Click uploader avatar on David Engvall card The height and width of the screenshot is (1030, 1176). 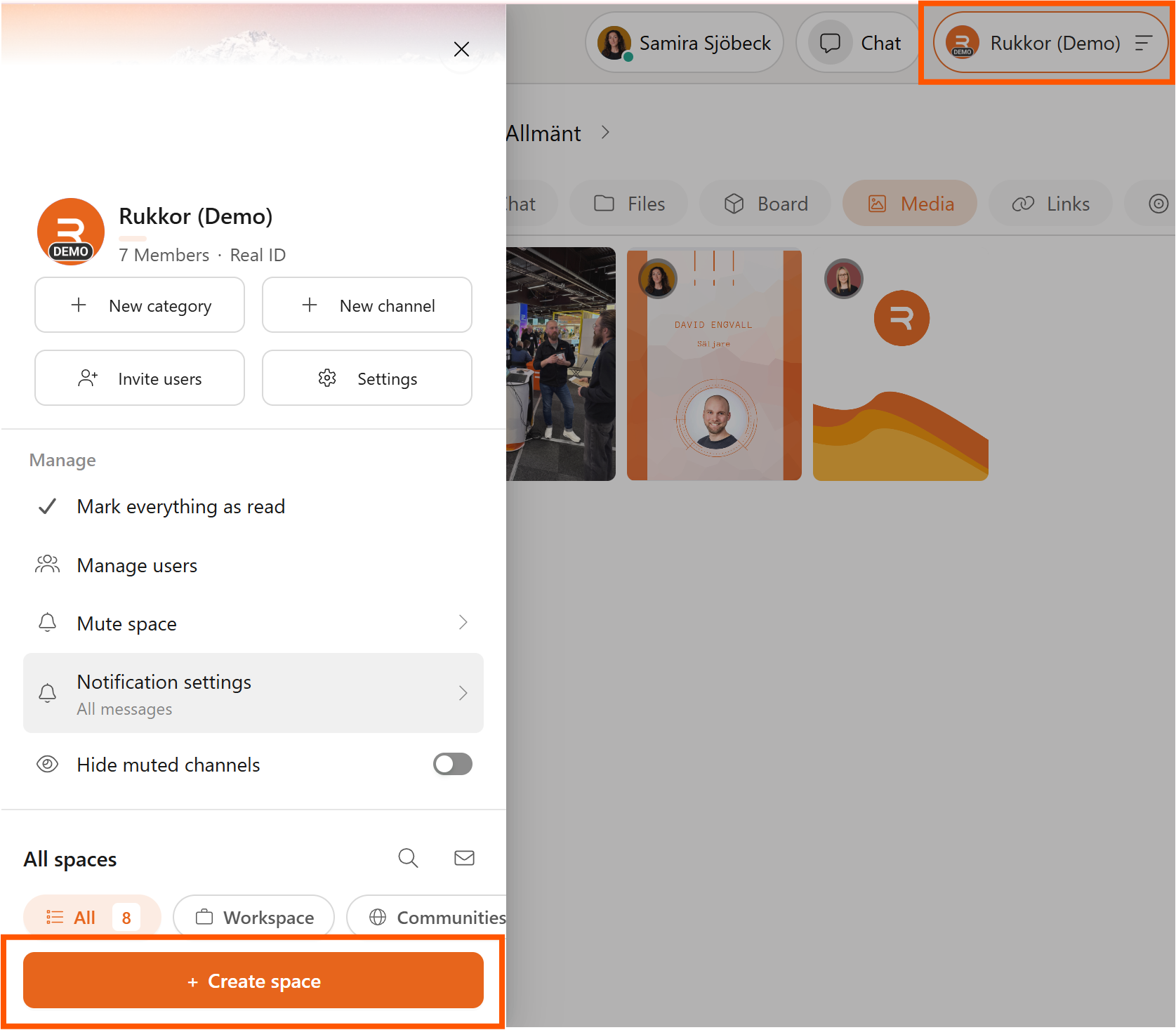click(x=658, y=278)
